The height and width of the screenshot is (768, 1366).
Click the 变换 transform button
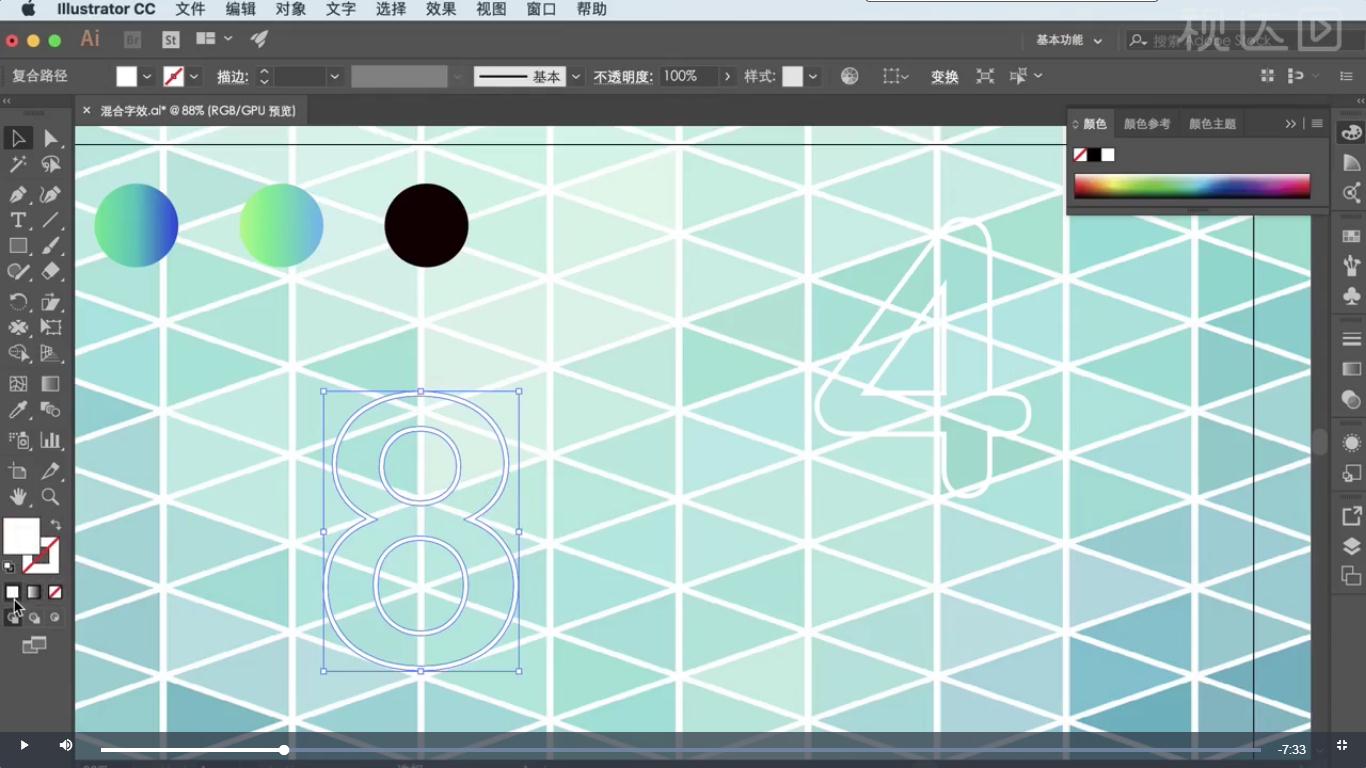coord(945,77)
